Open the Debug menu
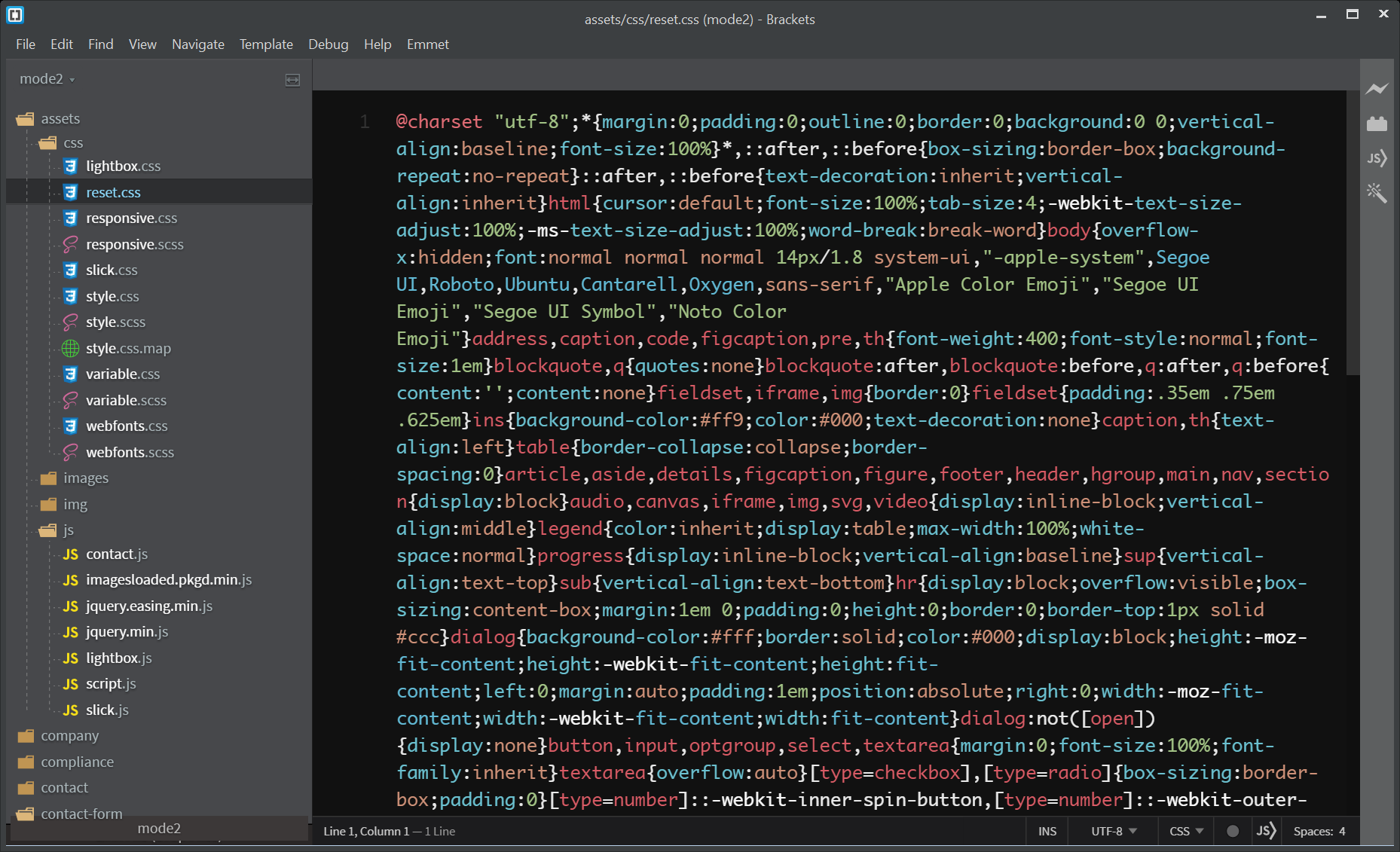Screen dimensions: 1400x852 328,44
